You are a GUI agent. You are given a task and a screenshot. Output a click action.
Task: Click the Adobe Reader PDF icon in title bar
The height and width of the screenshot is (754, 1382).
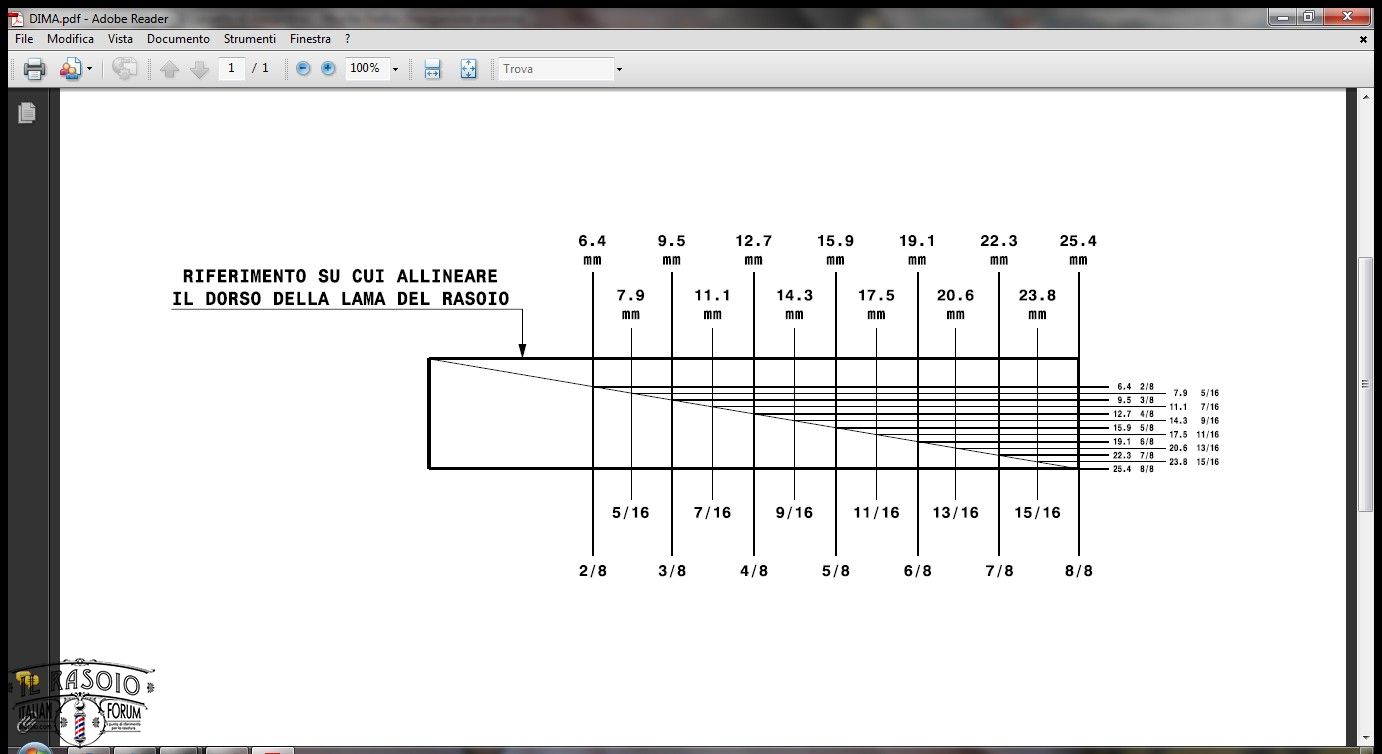coord(16,18)
